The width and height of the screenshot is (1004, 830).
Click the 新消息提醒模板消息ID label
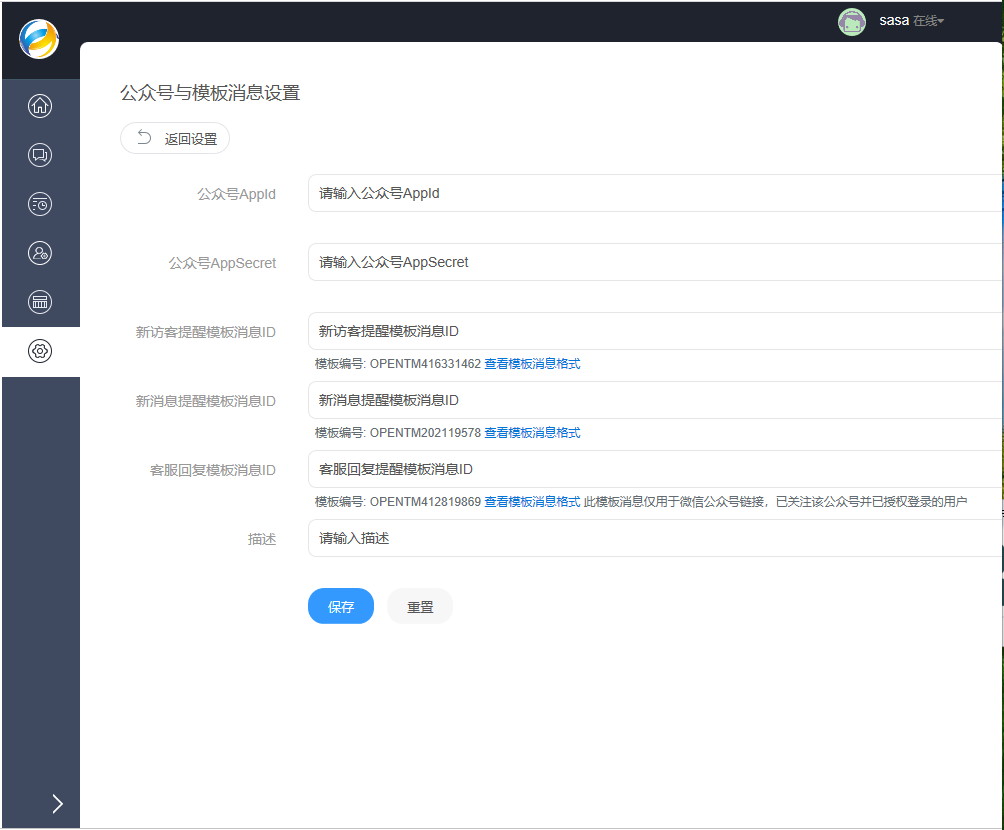[206, 402]
